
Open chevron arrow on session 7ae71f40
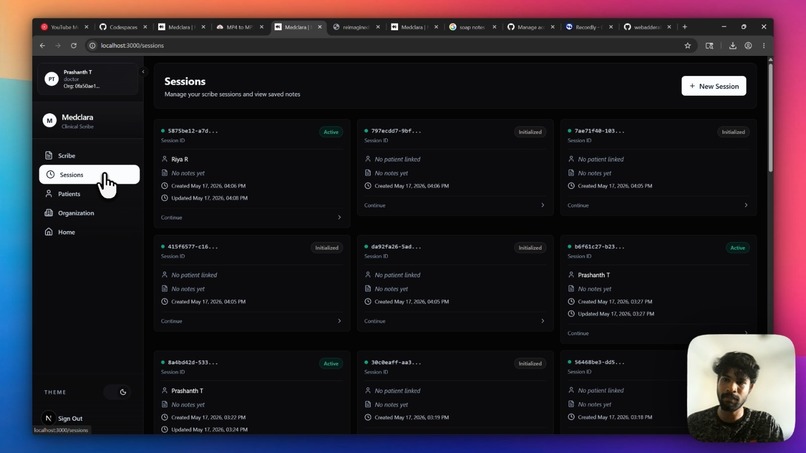click(746, 205)
